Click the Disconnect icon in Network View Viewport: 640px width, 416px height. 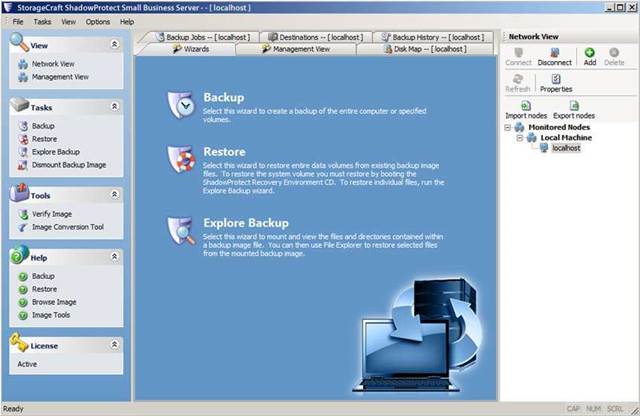(554, 53)
